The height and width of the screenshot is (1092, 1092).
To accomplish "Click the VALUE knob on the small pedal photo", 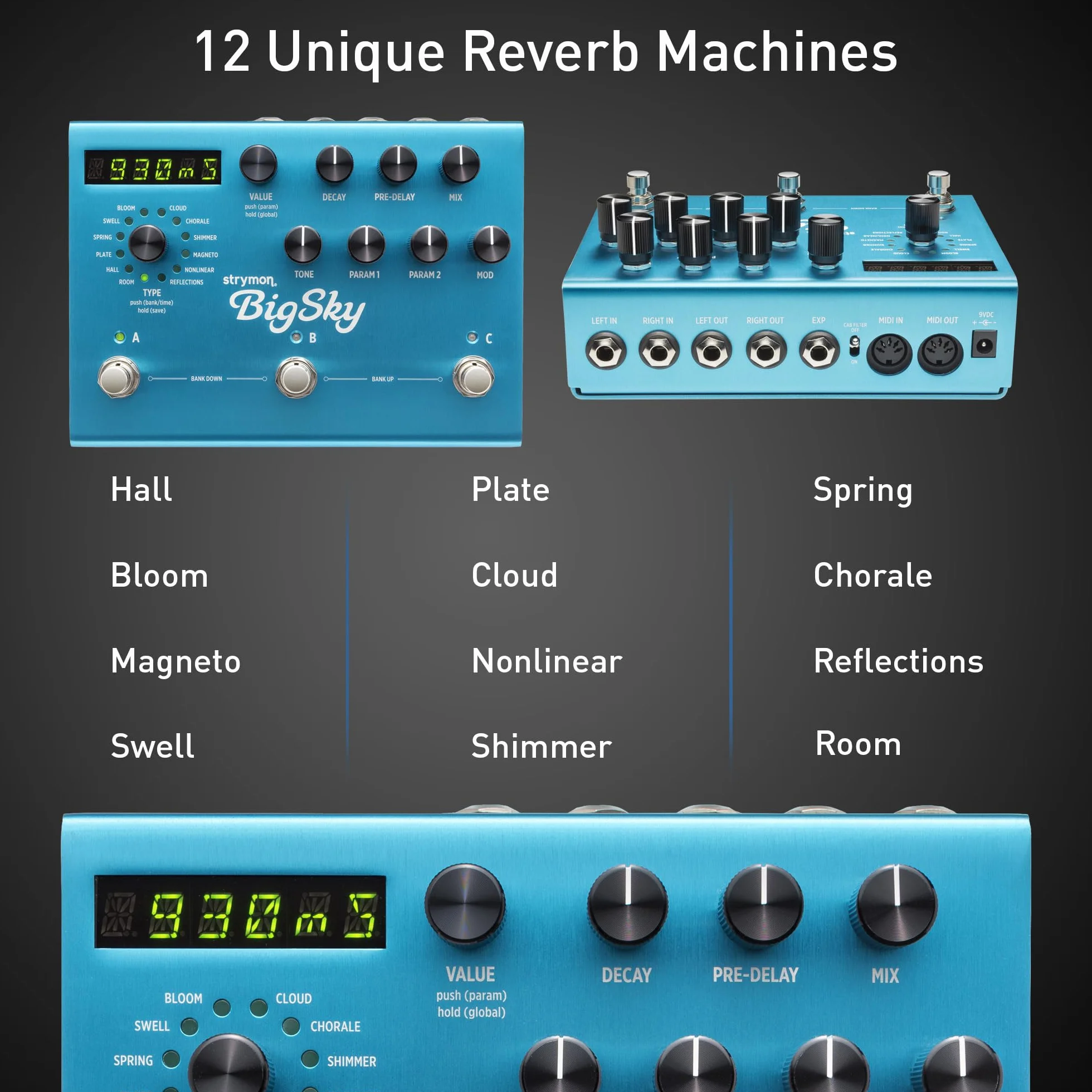I will tap(259, 164).
